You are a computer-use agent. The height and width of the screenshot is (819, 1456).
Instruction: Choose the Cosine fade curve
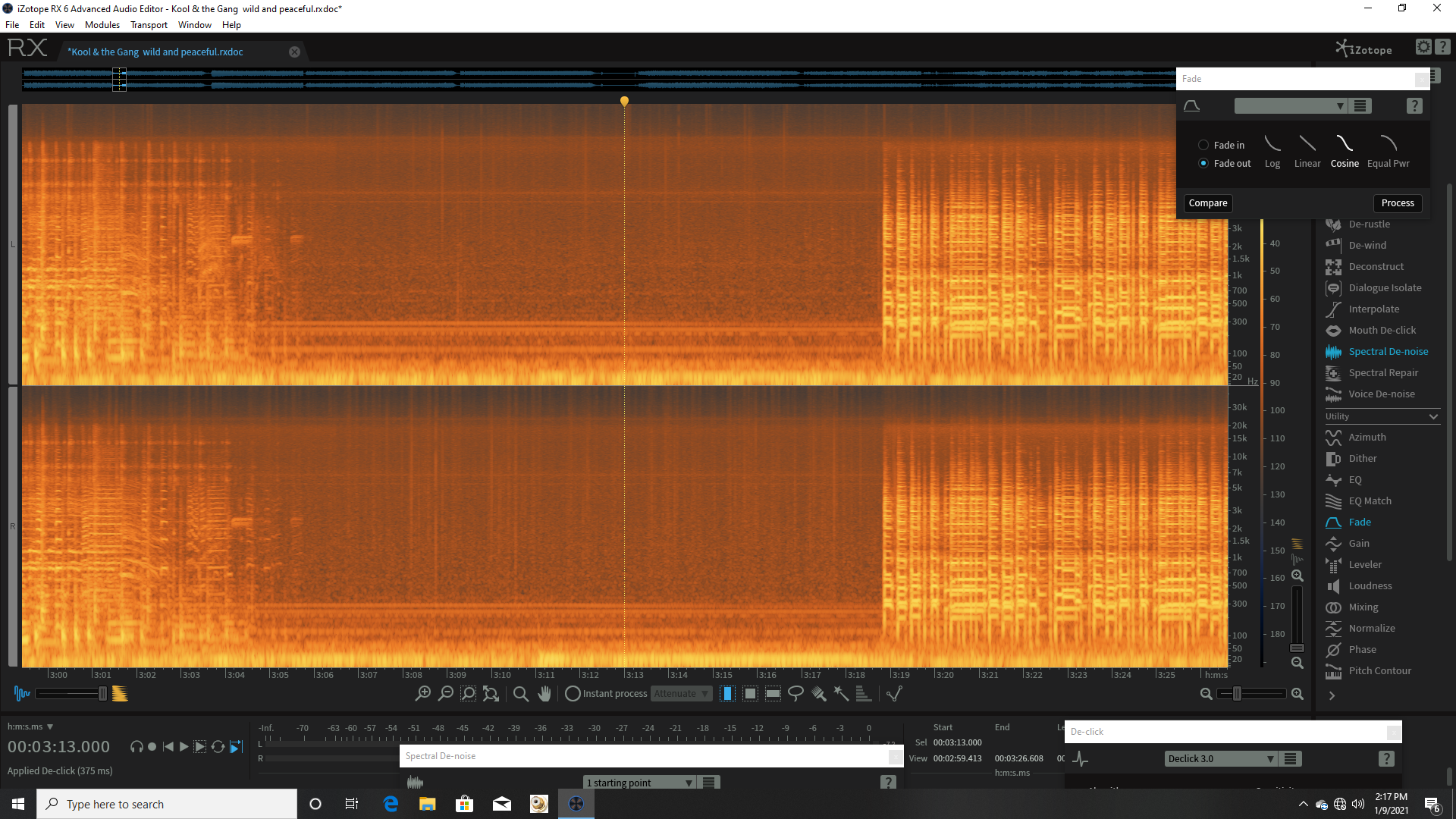[x=1344, y=151]
